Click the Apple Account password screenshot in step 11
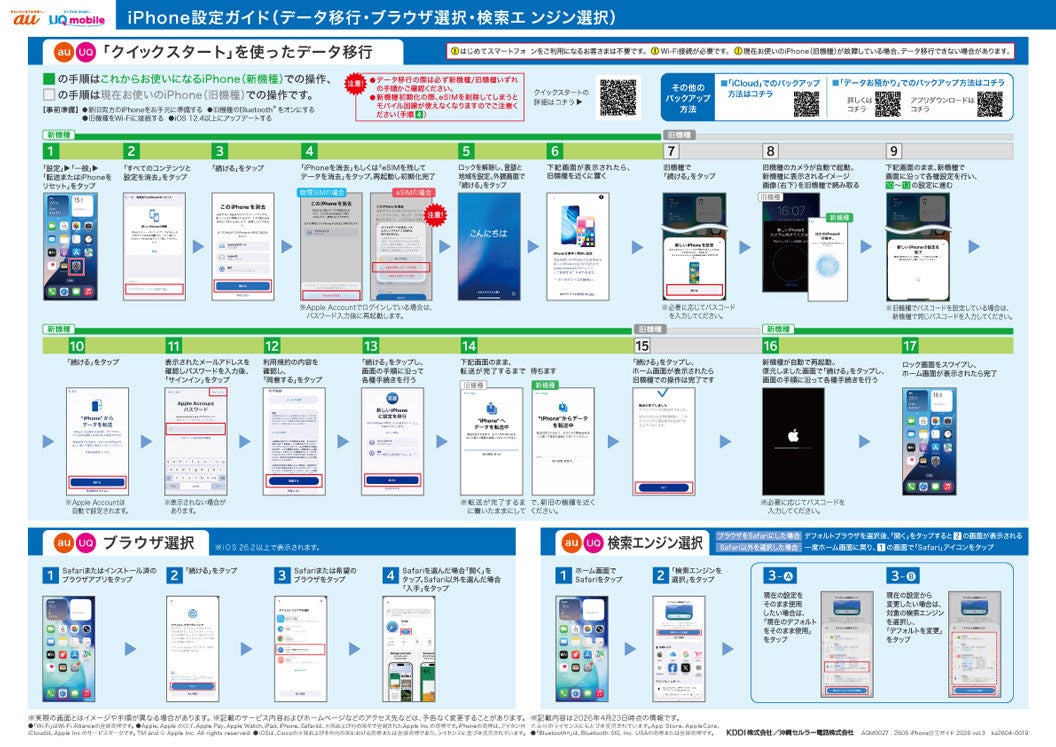Viewport: 1056px width, 747px height. click(x=196, y=441)
